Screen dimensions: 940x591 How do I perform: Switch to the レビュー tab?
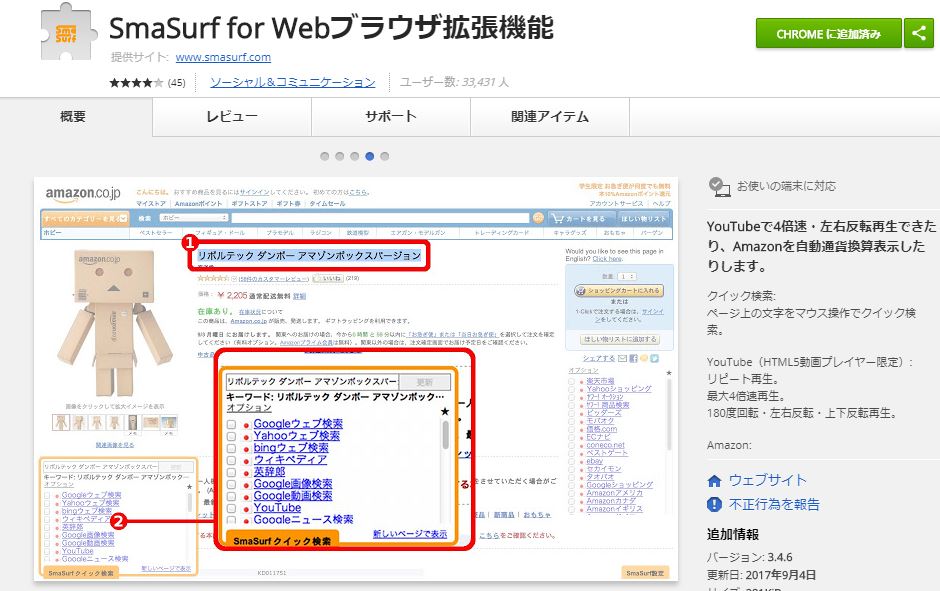pos(232,117)
